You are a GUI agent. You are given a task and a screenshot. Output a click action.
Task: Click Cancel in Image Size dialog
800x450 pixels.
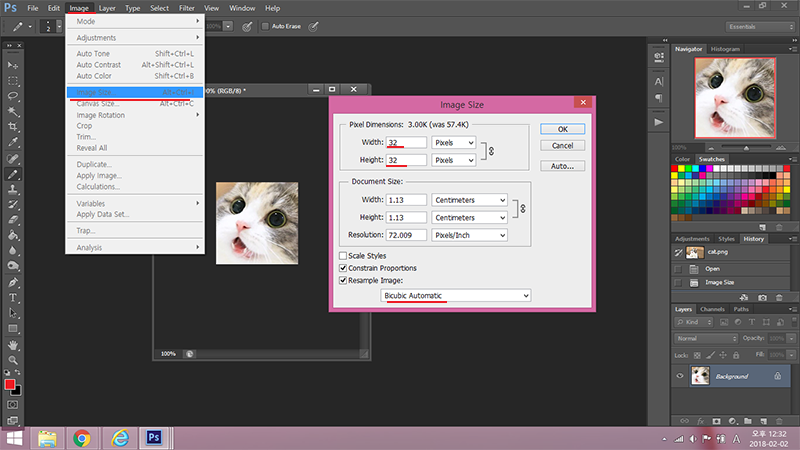tap(563, 145)
